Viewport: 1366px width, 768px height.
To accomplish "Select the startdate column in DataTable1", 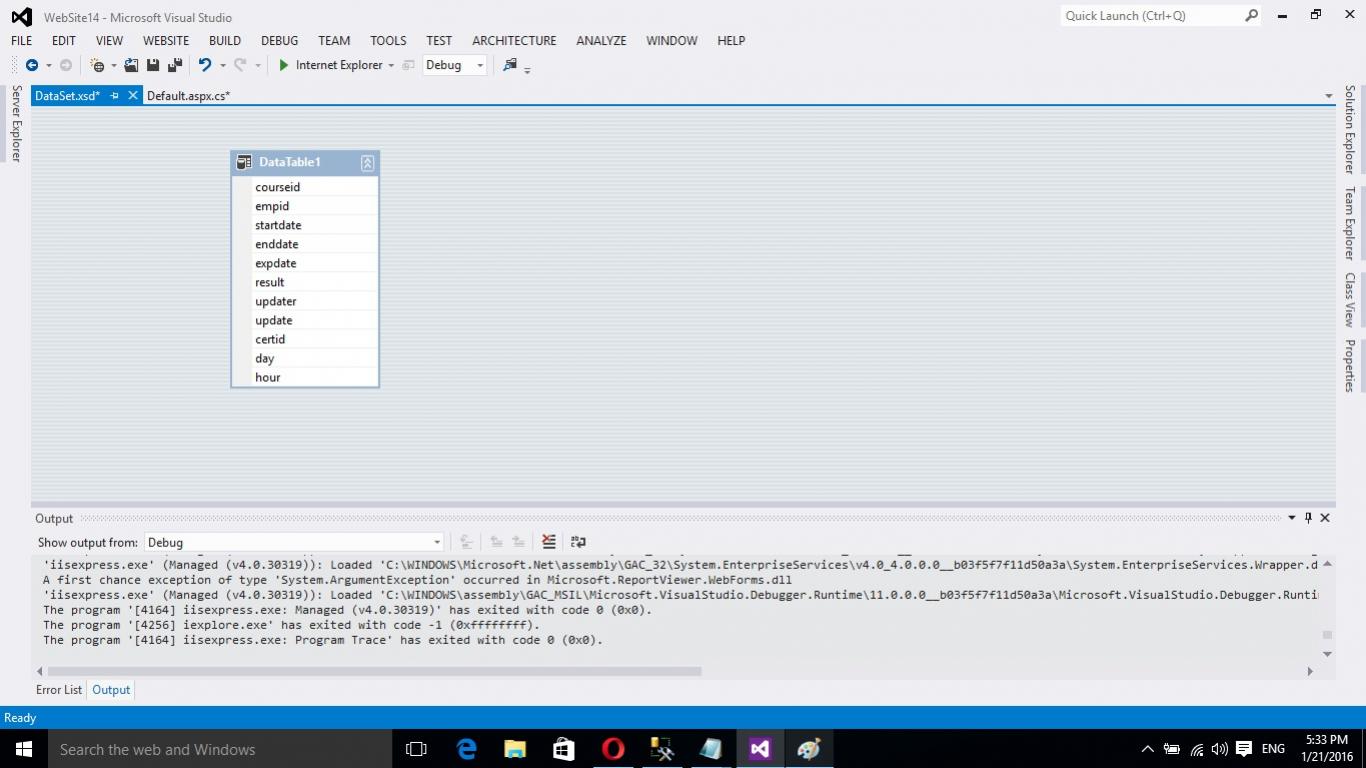I will point(305,225).
